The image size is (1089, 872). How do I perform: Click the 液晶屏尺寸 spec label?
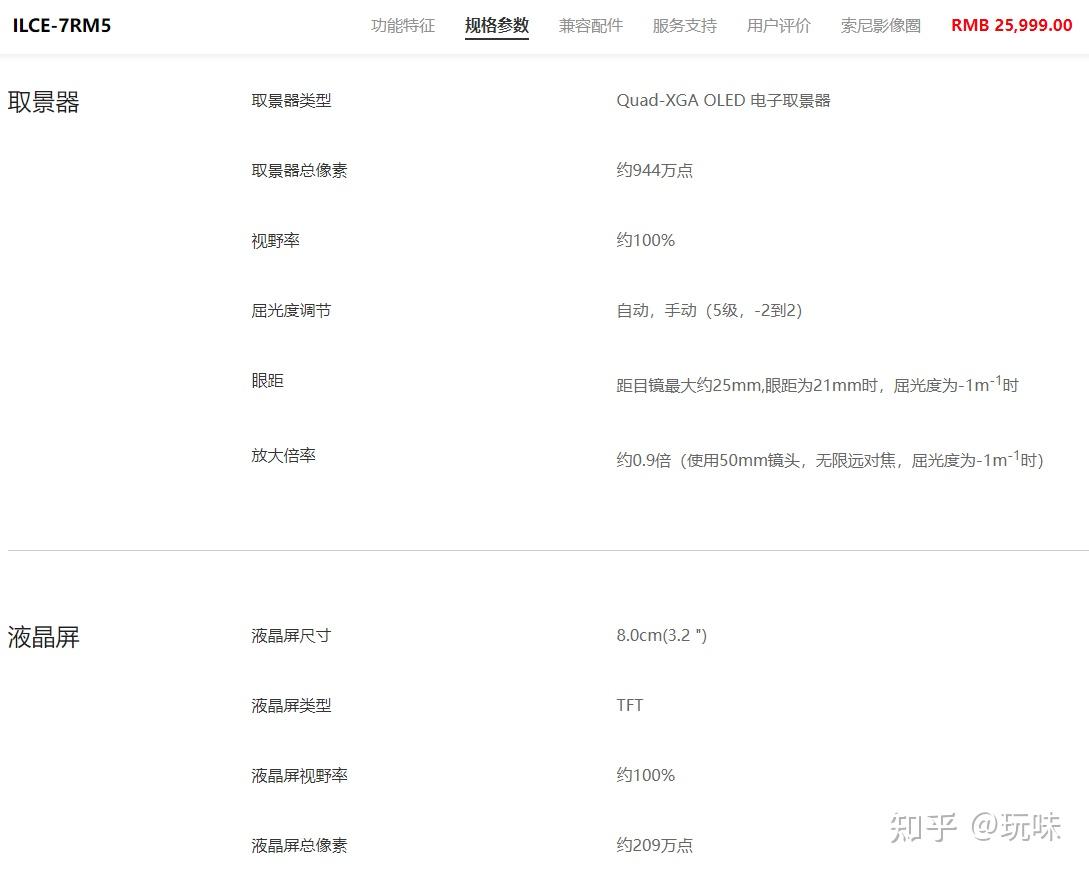click(291, 635)
